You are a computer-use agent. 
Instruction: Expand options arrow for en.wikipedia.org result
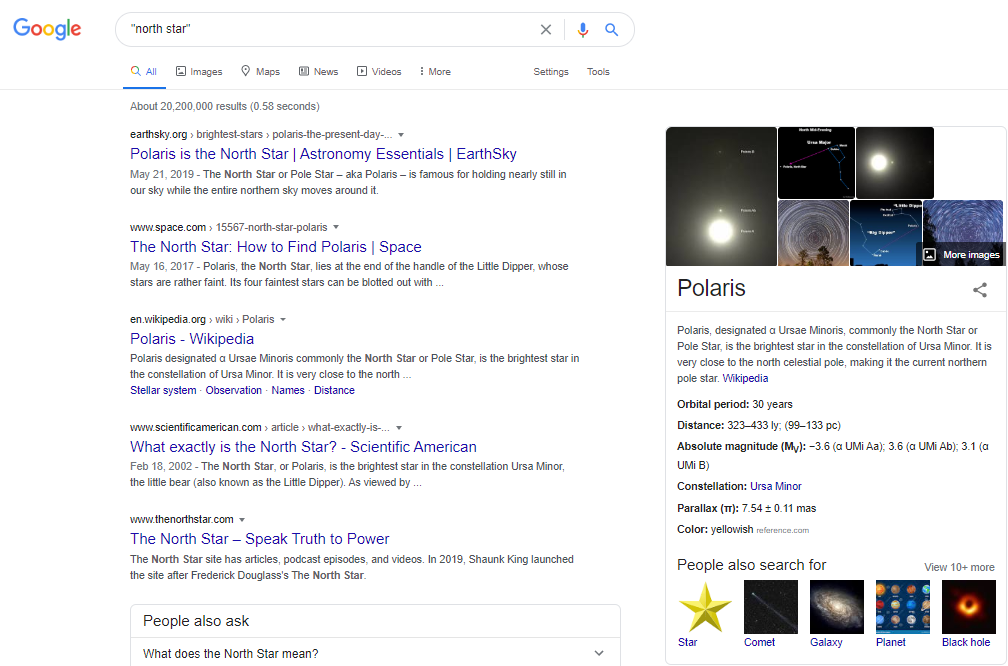pyautogui.click(x=283, y=320)
